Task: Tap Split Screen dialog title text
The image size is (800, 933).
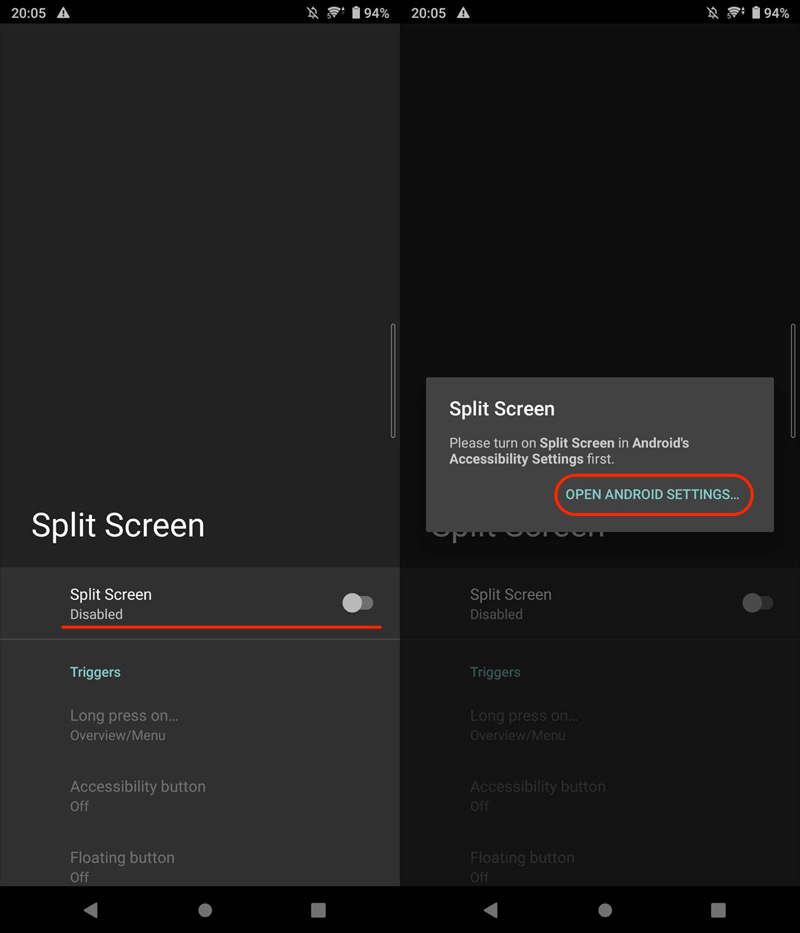Action: tap(502, 408)
